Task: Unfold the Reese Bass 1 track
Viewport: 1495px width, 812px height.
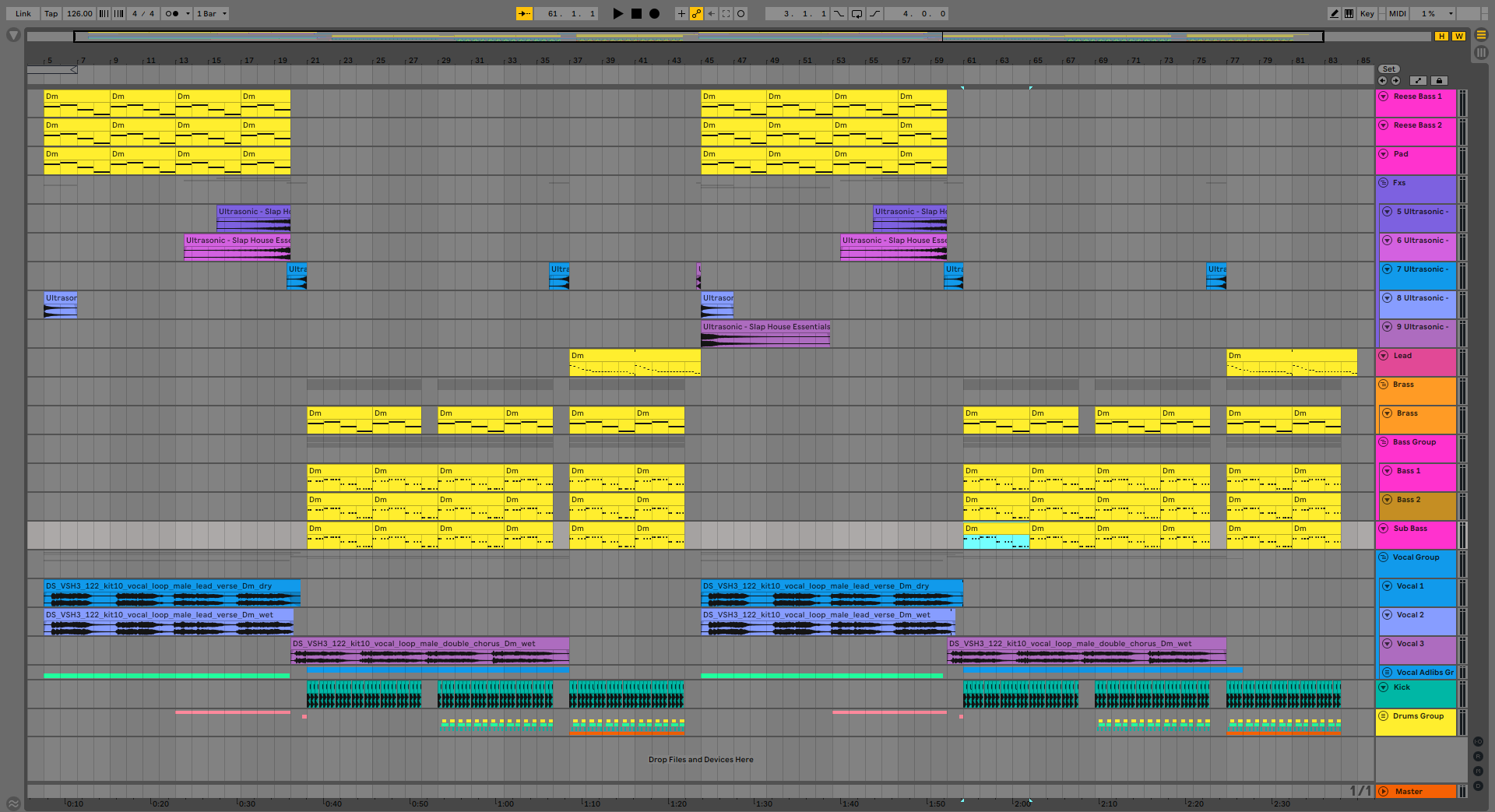Action: pos(1384,97)
